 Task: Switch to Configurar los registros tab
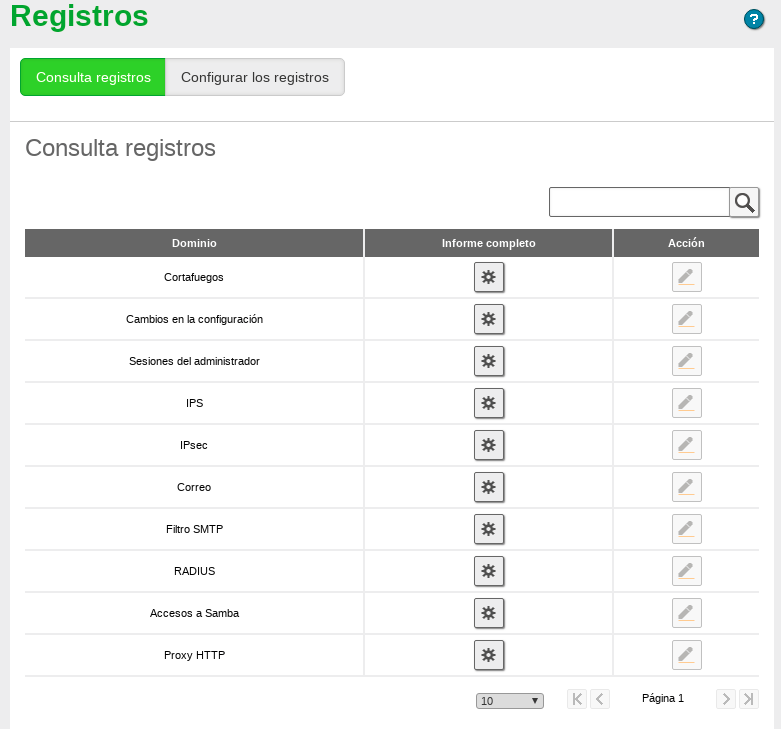tap(255, 77)
